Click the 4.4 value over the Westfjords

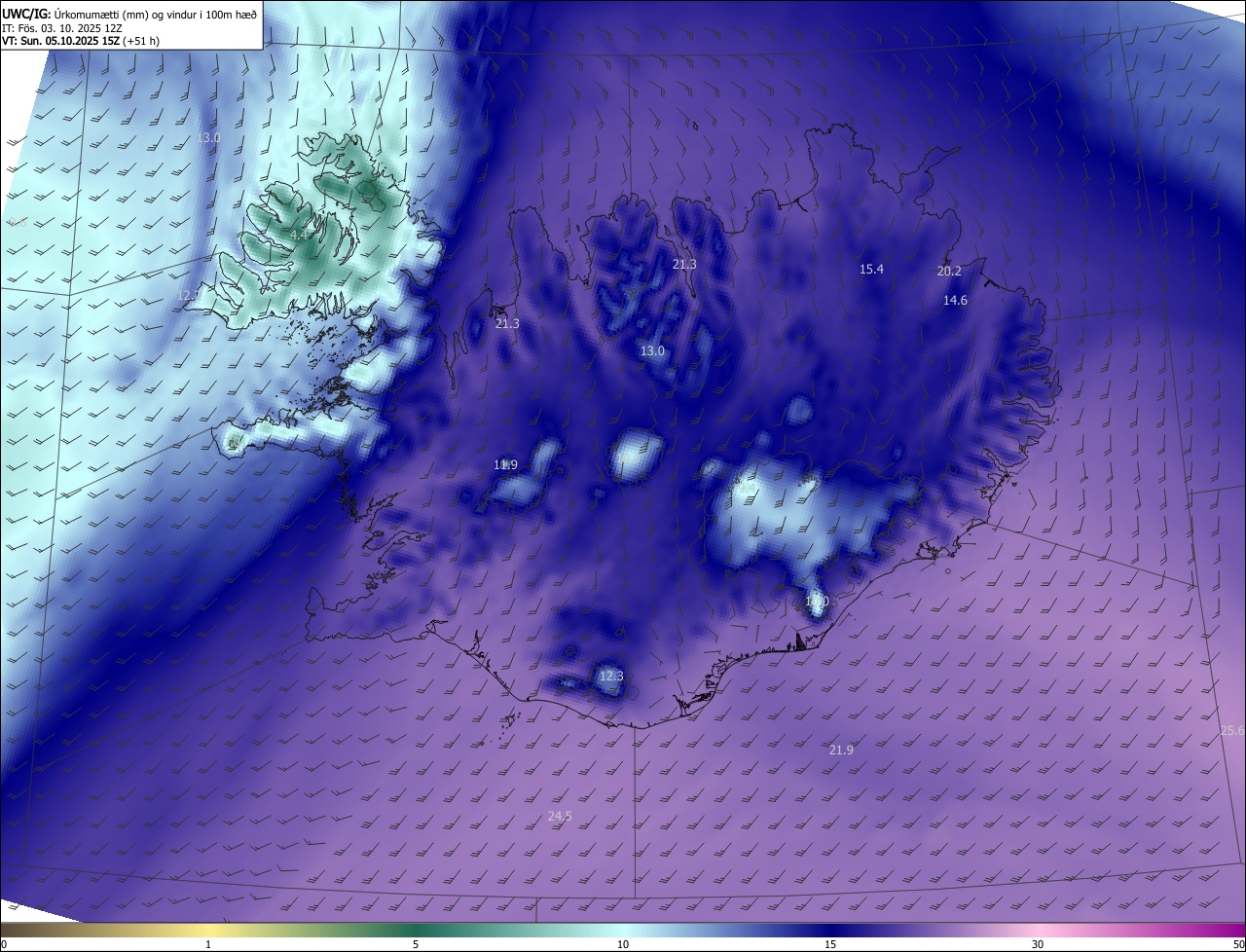point(299,236)
